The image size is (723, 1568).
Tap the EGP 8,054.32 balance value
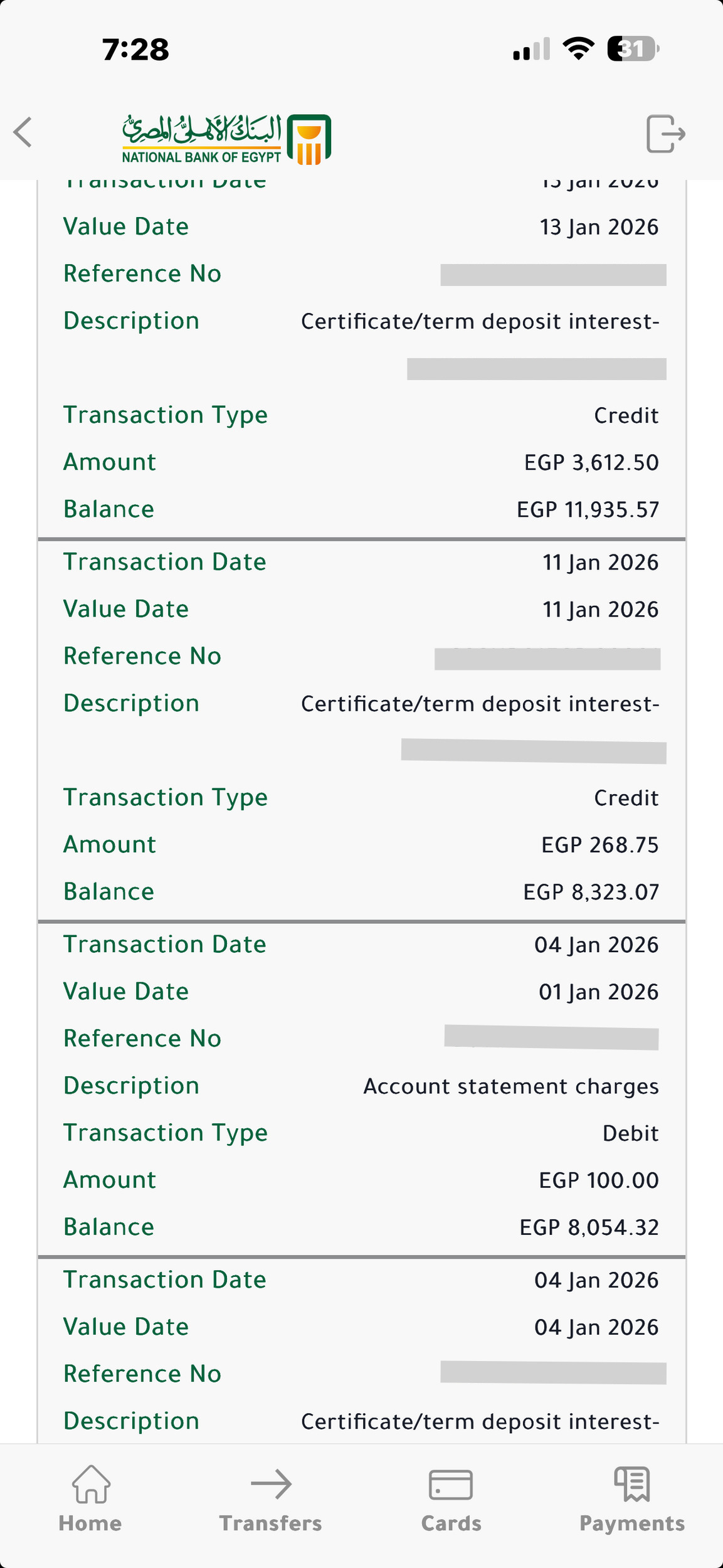[589, 1227]
